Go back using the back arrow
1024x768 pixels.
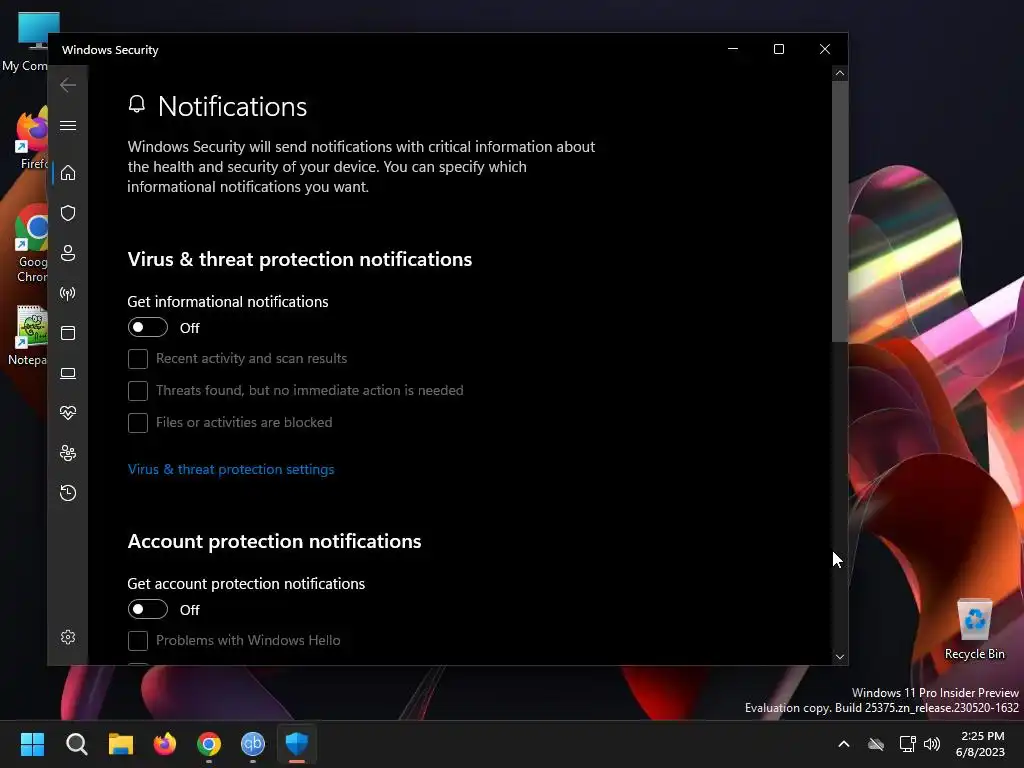click(x=68, y=85)
